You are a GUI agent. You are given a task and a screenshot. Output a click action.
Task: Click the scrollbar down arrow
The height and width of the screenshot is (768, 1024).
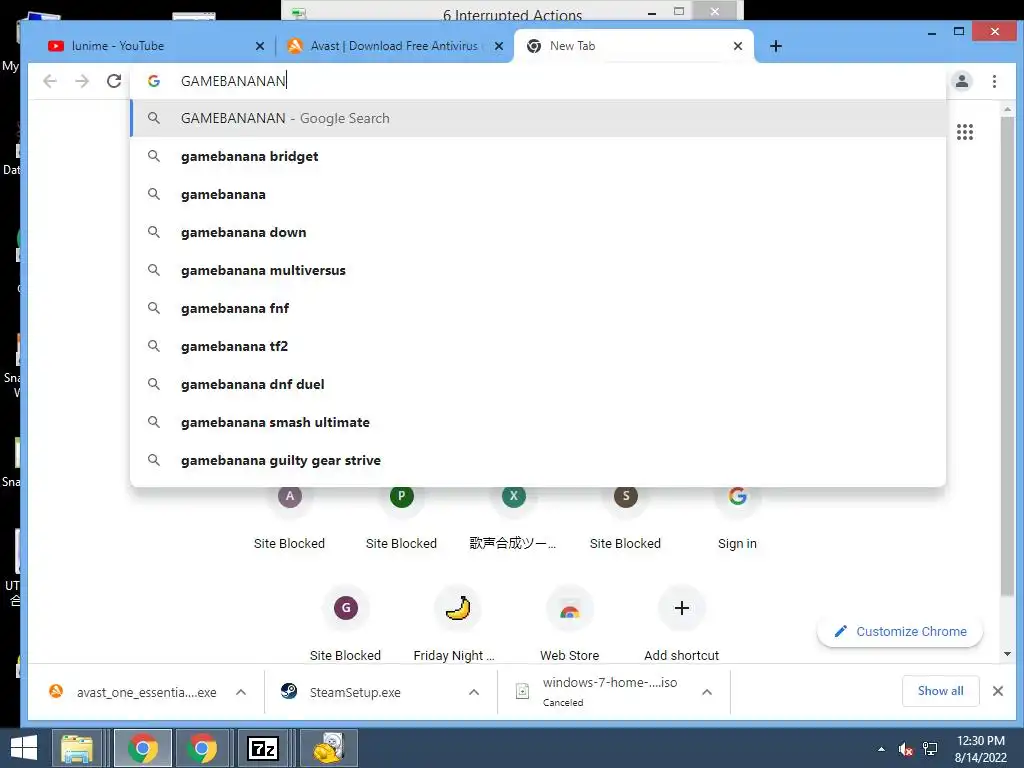pyautogui.click(x=1007, y=654)
